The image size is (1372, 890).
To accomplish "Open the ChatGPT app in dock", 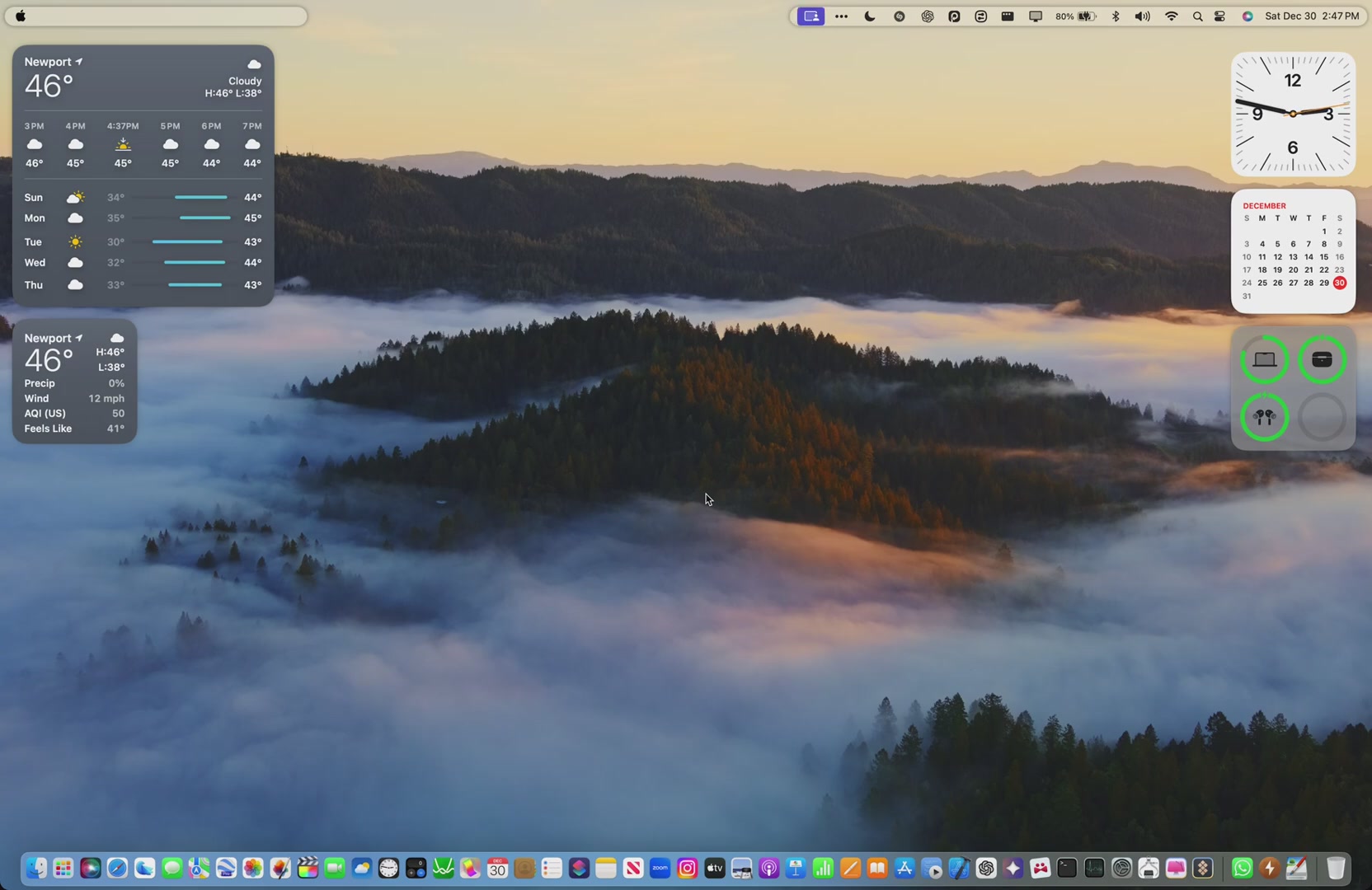I will (986, 868).
